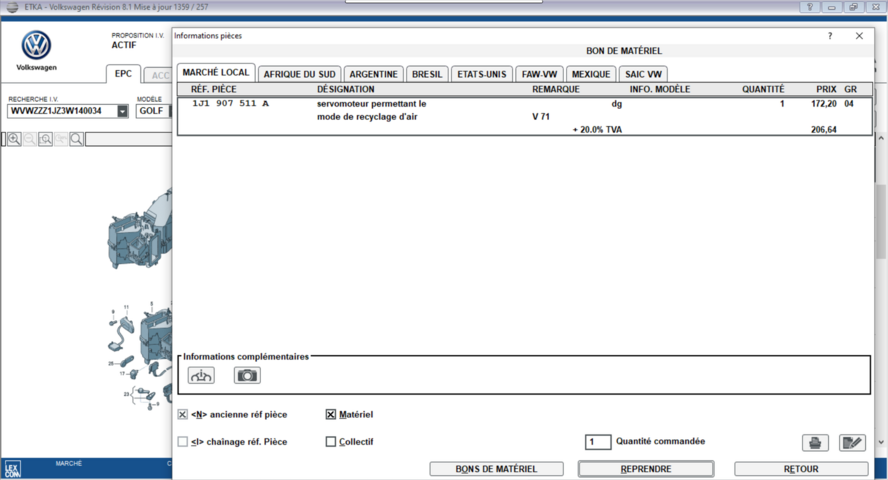Click the zoom-to-area magnifier icon
Image resolution: width=888 pixels, height=480 pixels.
pos(45,139)
